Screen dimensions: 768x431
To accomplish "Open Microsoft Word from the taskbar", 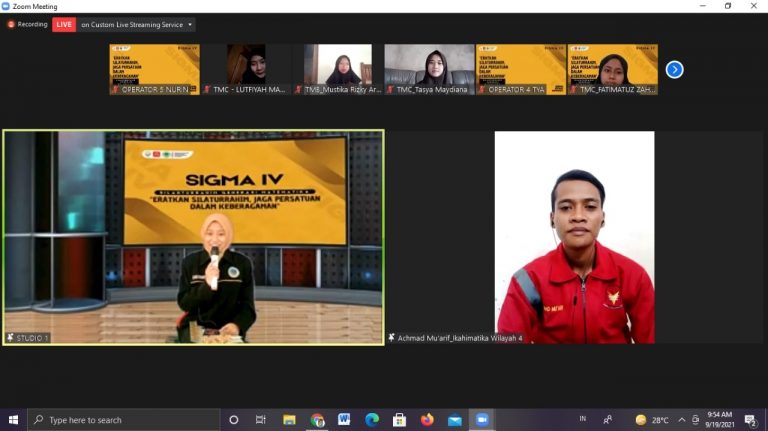I will point(344,420).
